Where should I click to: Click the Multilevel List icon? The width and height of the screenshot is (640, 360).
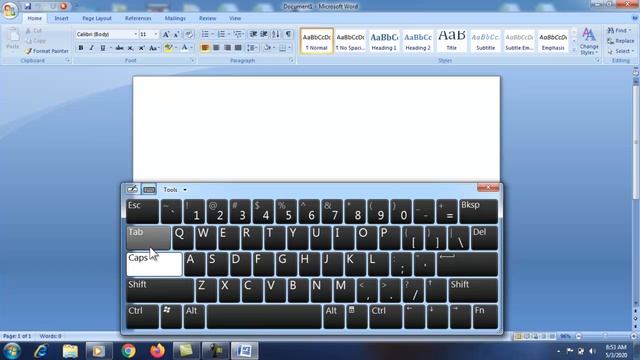238,34
